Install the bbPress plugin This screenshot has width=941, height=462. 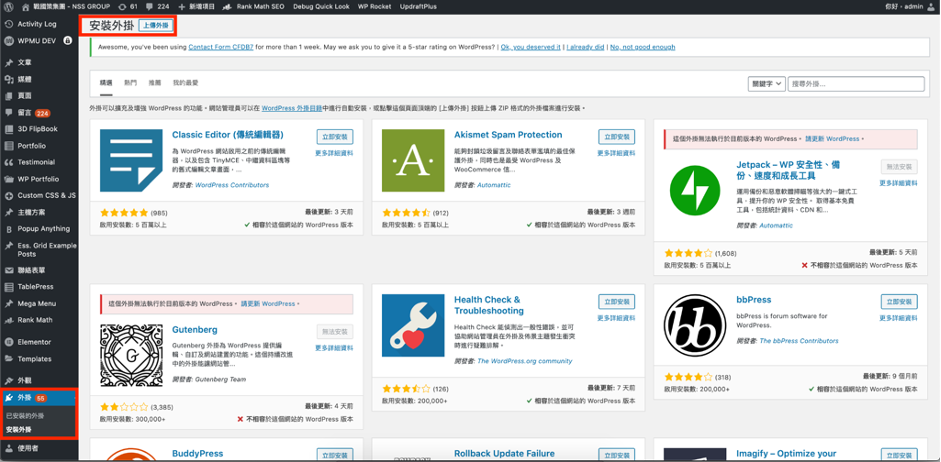tap(899, 302)
